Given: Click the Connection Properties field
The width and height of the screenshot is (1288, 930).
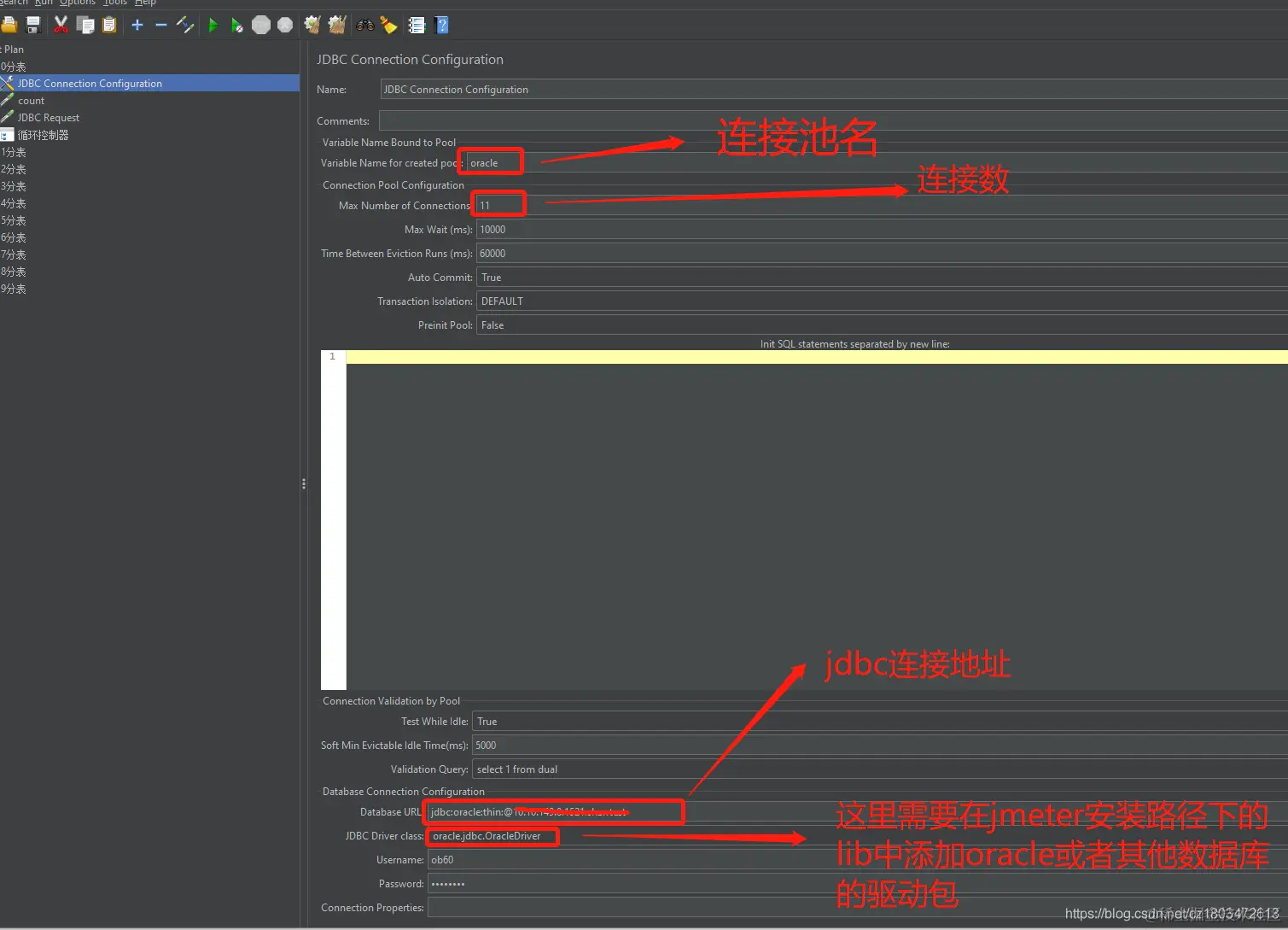Looking at the screenshot, I should click(x=858, y=908).
